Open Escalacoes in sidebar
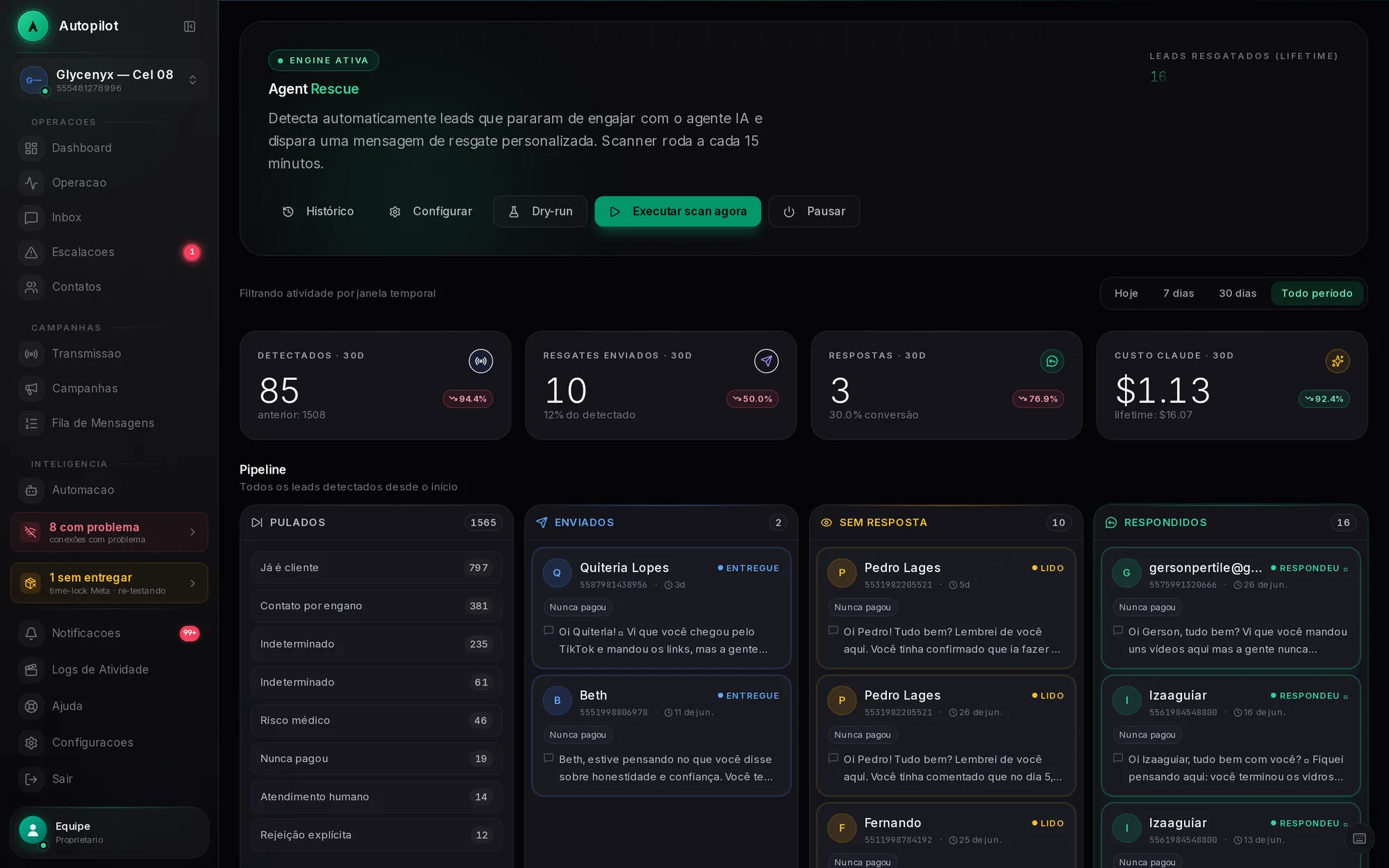The image size is (1389, 868). 110,252
